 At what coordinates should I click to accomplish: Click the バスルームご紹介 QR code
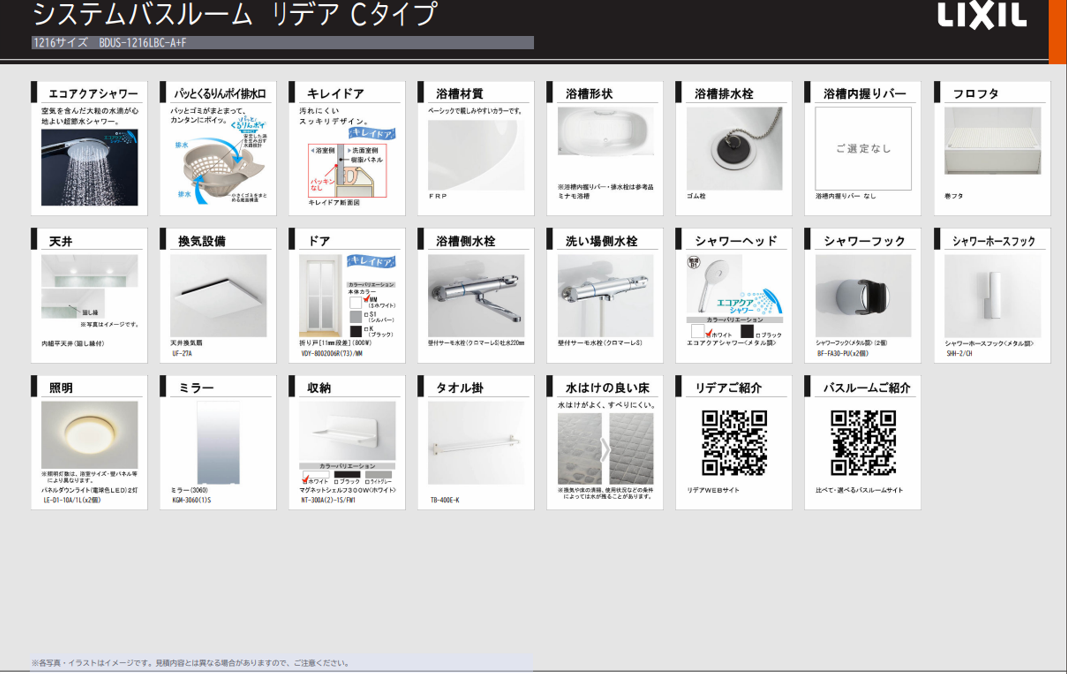862,442
